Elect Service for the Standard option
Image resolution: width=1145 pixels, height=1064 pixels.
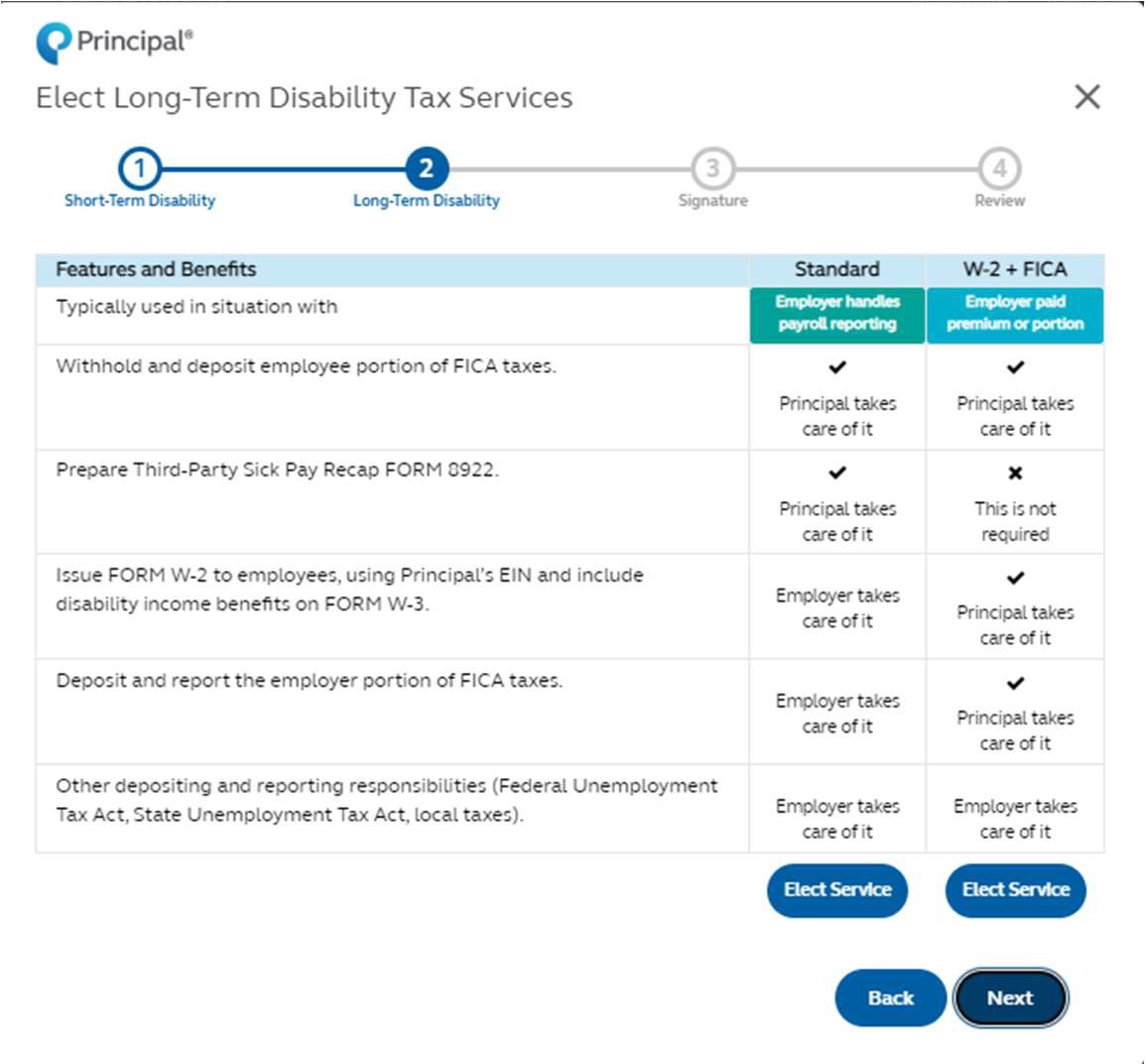[x=836, y=889]
